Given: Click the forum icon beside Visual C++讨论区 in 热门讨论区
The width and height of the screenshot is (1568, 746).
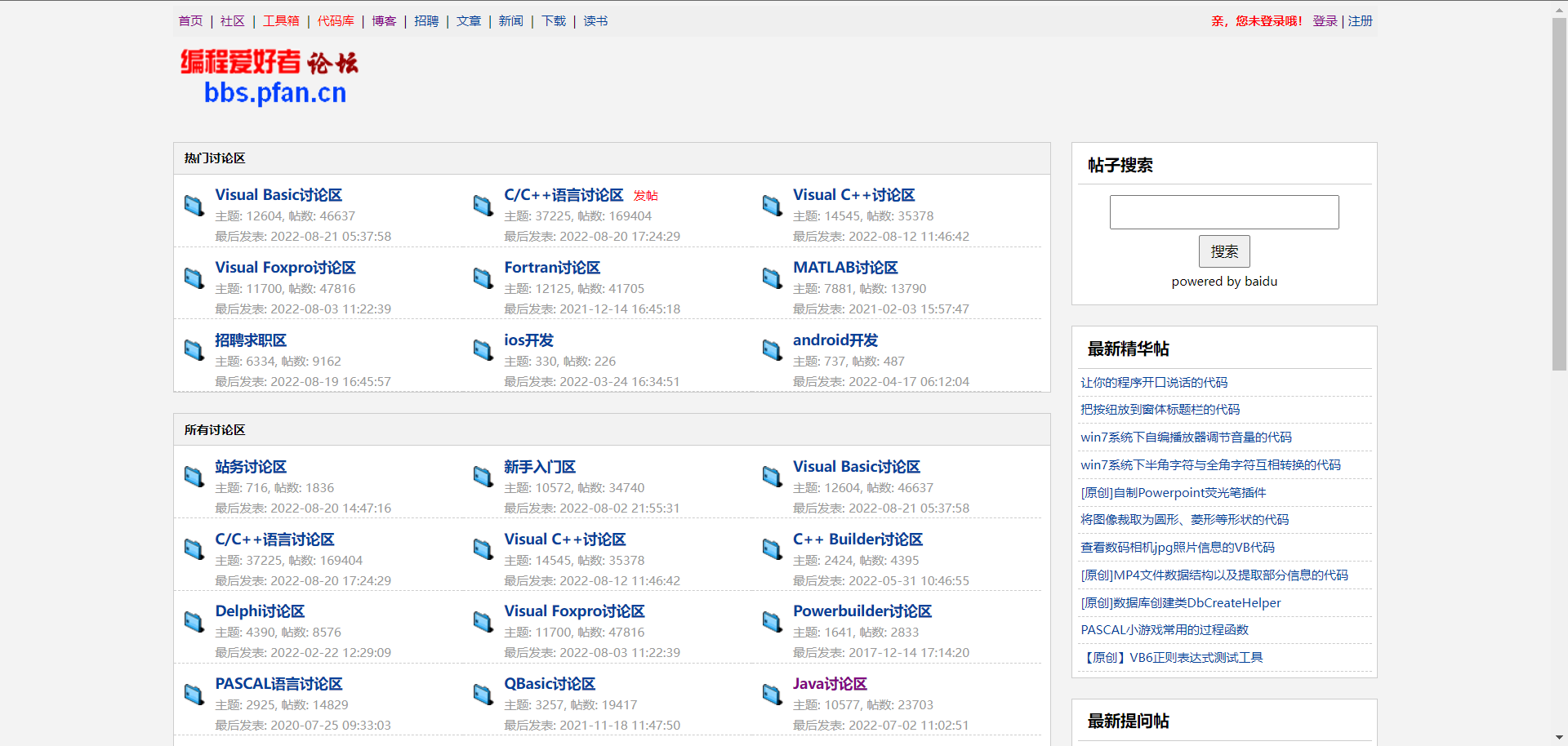Looking at the screenshot, I should pyautogui.click(x=773, y=206).
